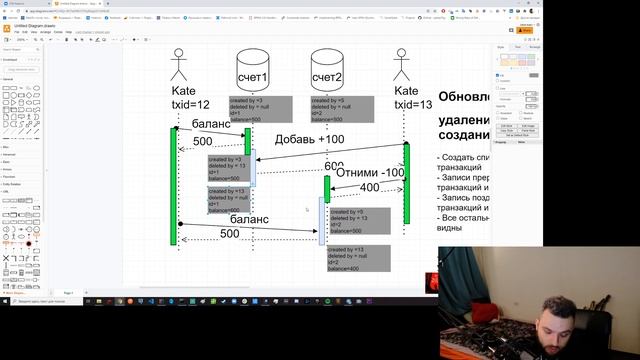Pick the square shape in General palette

tap(6, 96)
